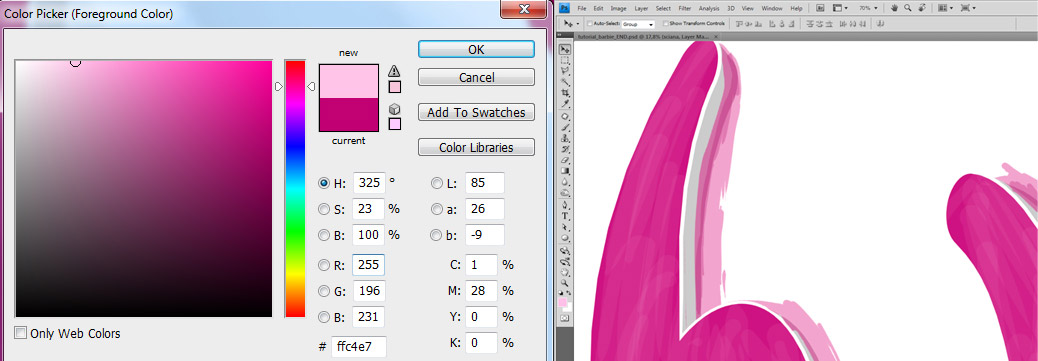Toggle the Auto-Select checkbox

point(589,24)
